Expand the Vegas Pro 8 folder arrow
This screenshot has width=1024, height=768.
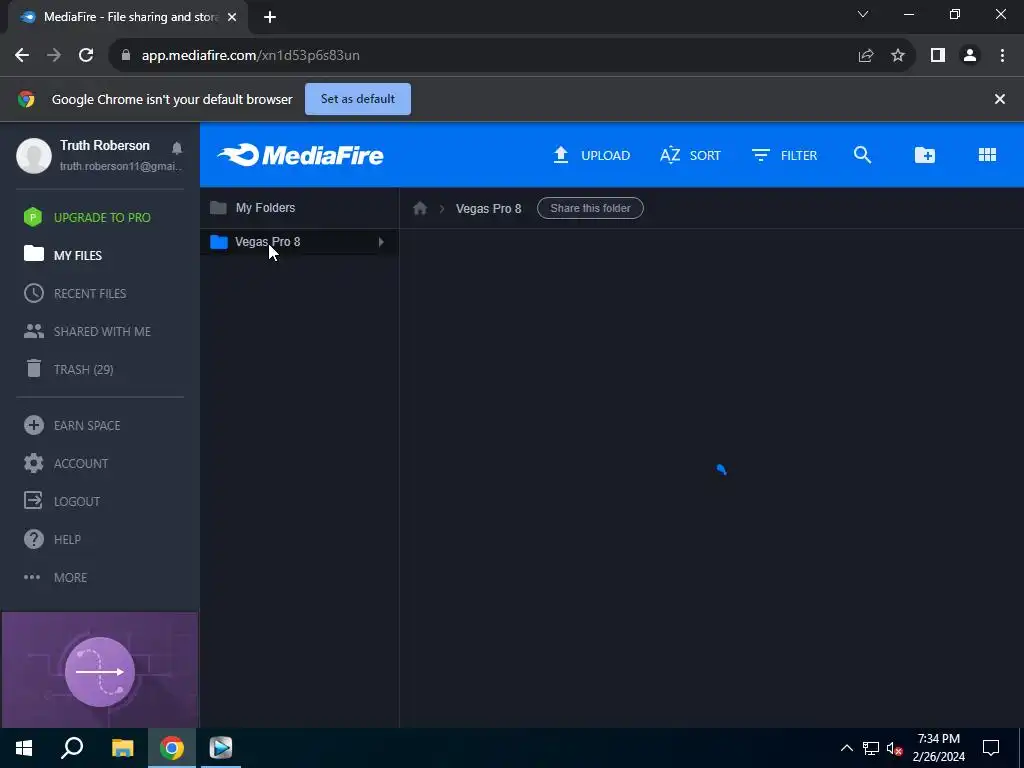(381, 242)
